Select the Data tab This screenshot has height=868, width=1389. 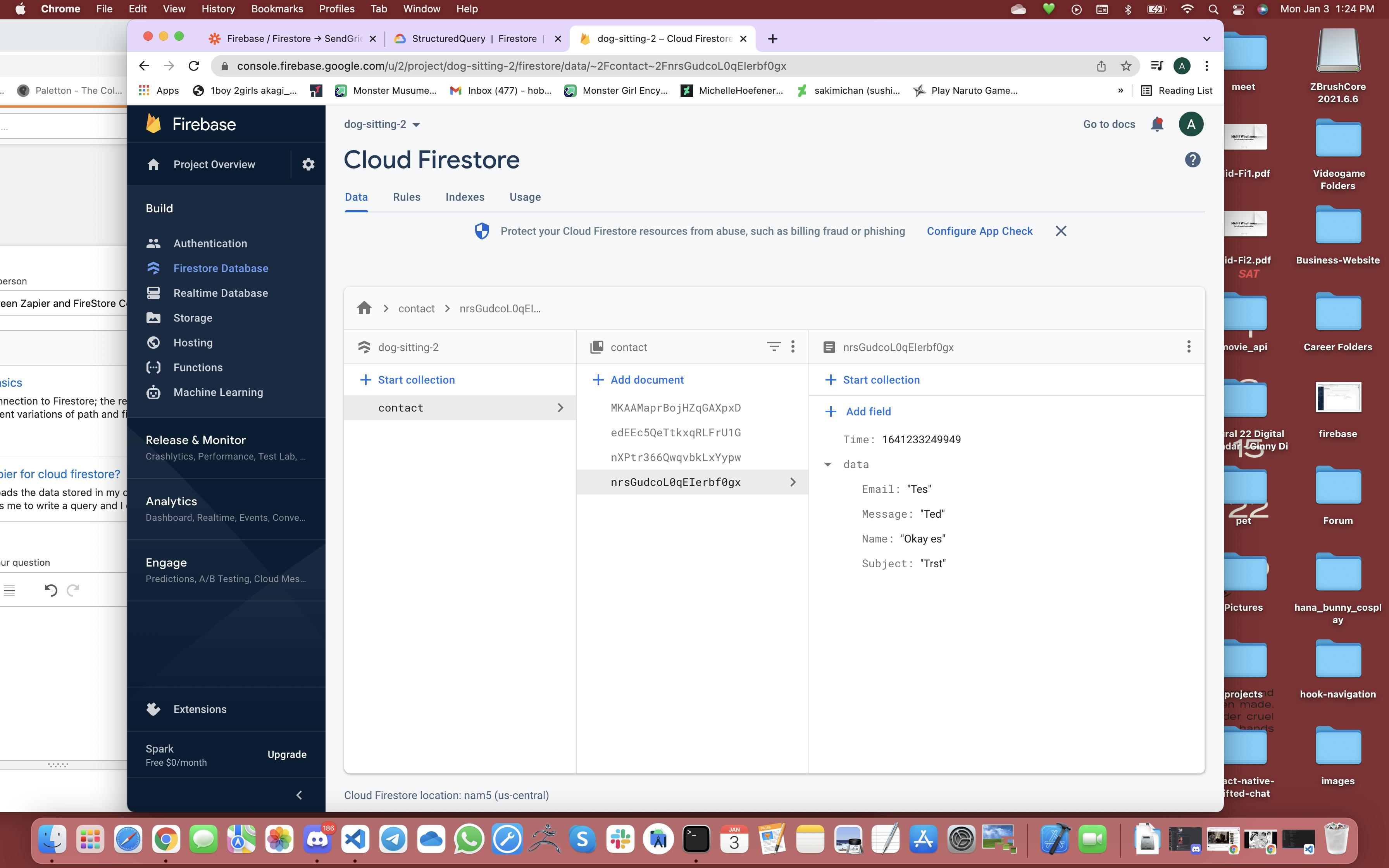[356, 197]
